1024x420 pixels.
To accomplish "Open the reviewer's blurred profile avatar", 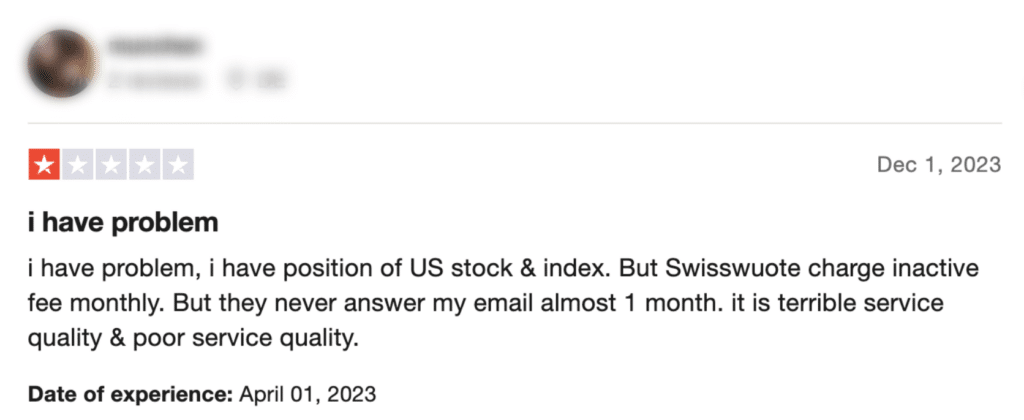I will pos(62,63).
